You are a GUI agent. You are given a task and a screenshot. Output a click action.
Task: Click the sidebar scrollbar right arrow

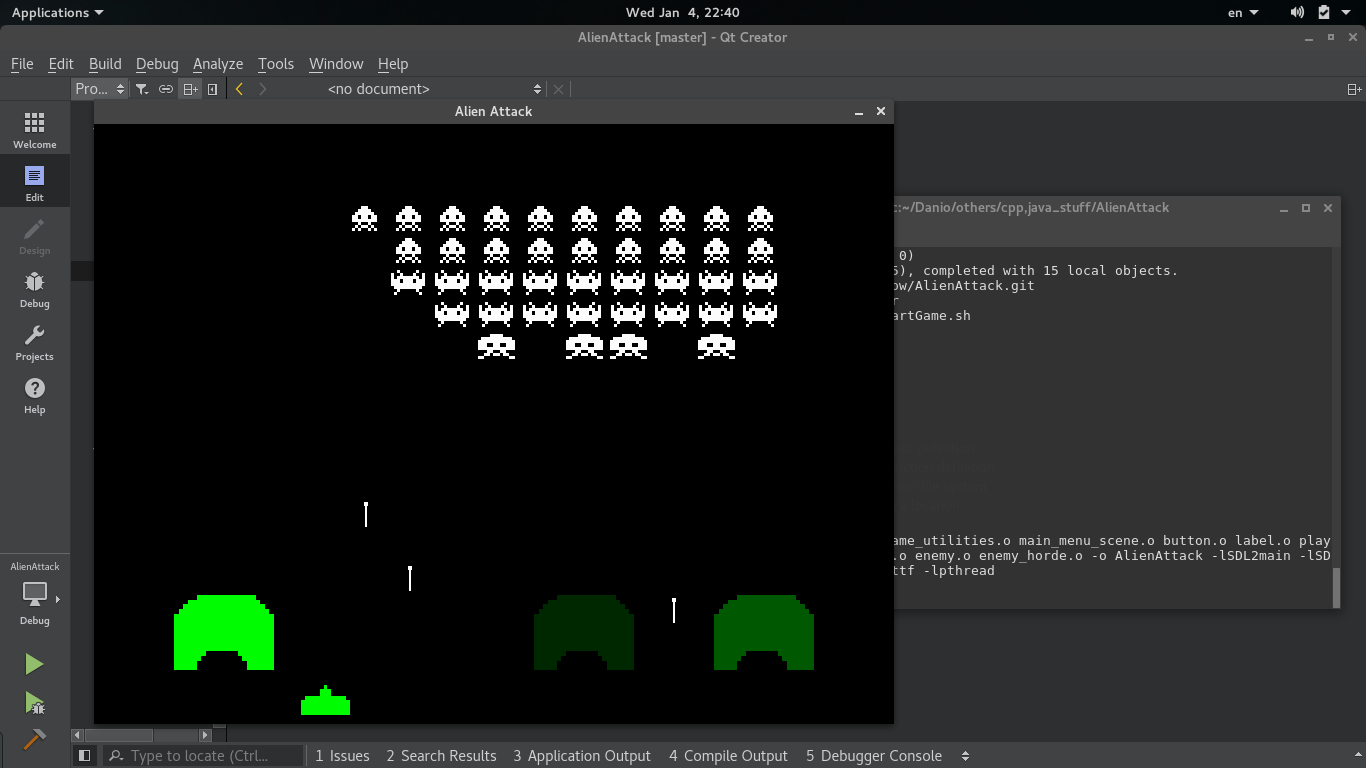(x=205, y=735)
